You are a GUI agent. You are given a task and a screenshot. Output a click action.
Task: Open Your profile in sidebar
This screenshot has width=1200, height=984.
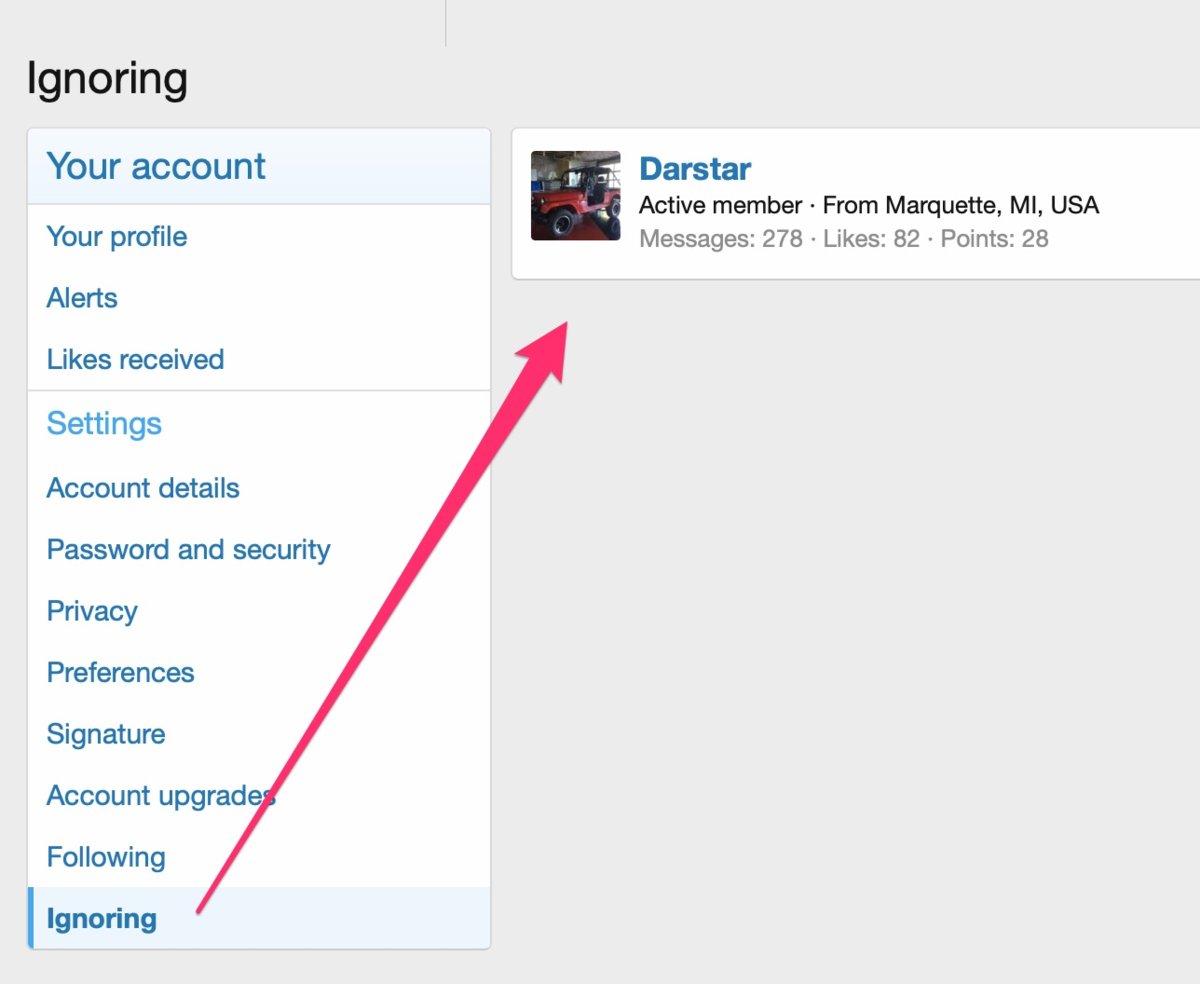[117, 237]
